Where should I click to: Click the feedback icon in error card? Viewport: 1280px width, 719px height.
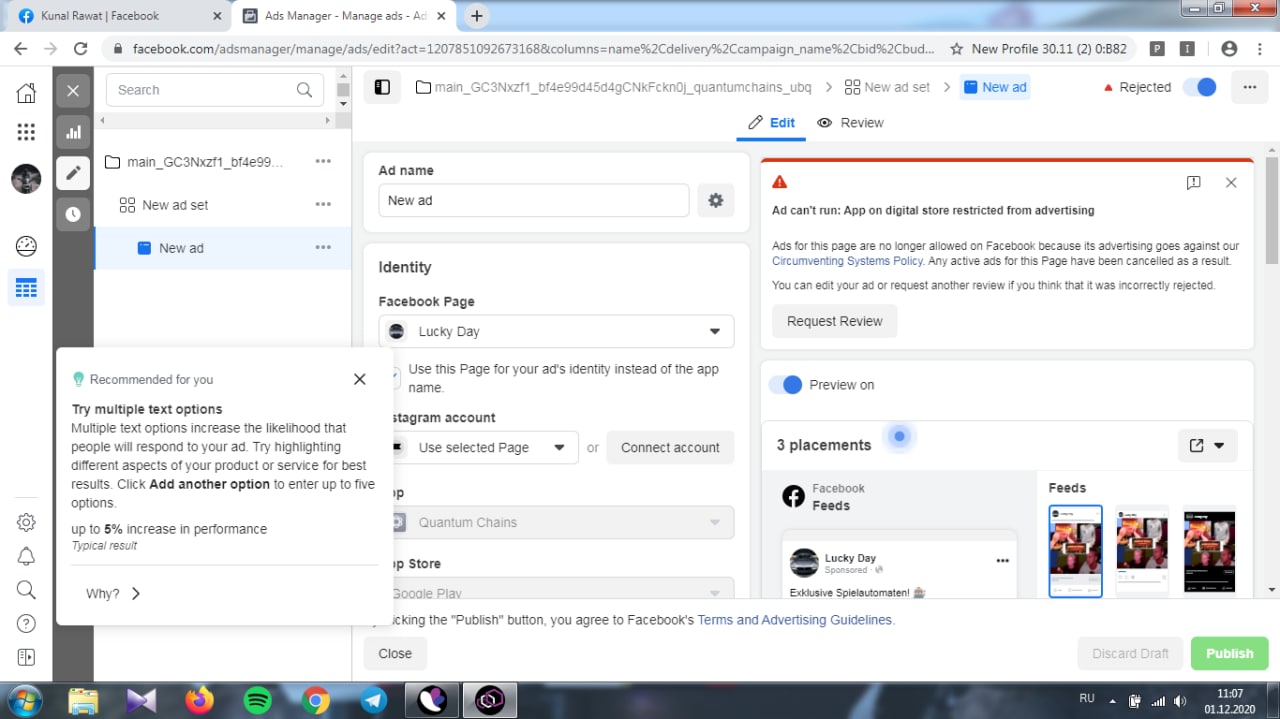[x=1193, y=183]
